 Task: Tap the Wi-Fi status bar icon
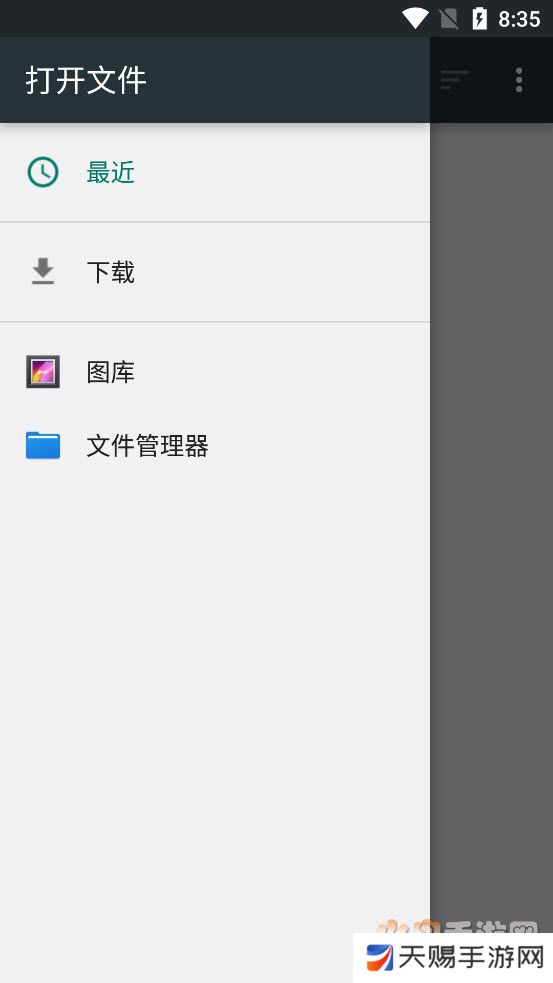[x=414, y=18]
